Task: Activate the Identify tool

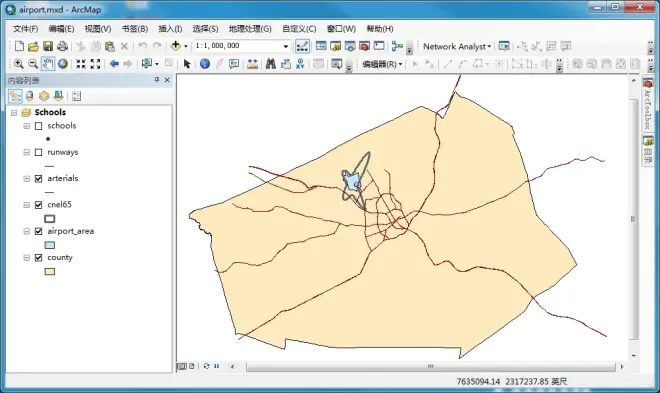Action: [x=205, y=64]
